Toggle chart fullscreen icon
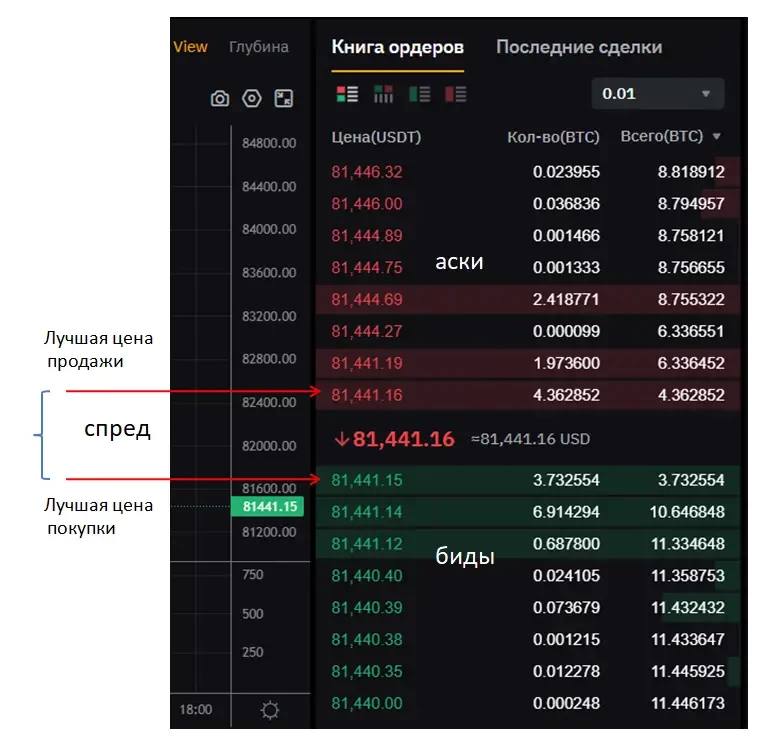780x741 pixels. (x=284, y=98)
